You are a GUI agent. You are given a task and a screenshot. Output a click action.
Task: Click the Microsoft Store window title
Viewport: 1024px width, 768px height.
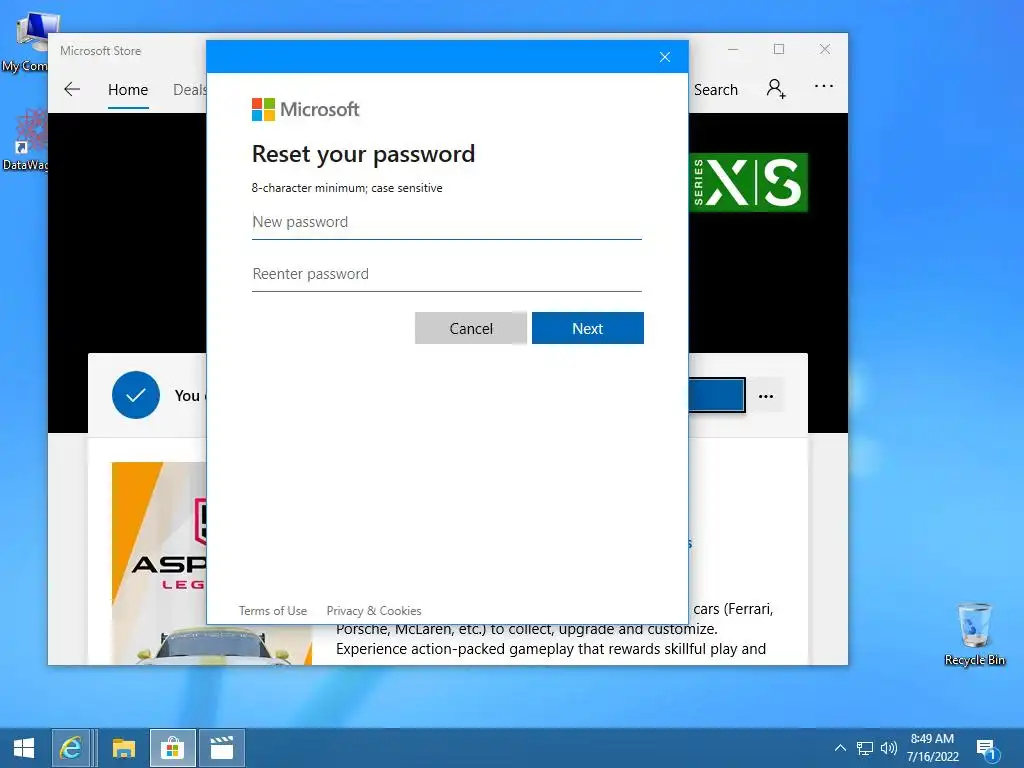coord(101,51)
